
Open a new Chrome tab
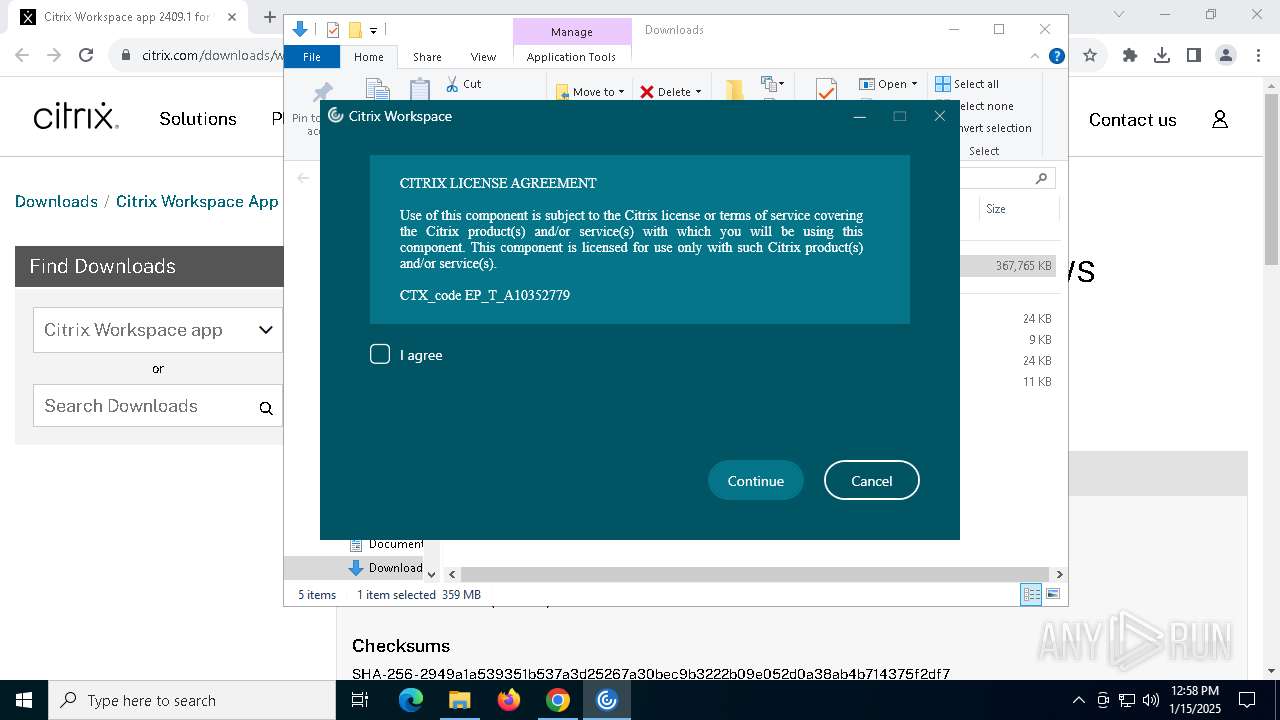click(x=269, y=16)
